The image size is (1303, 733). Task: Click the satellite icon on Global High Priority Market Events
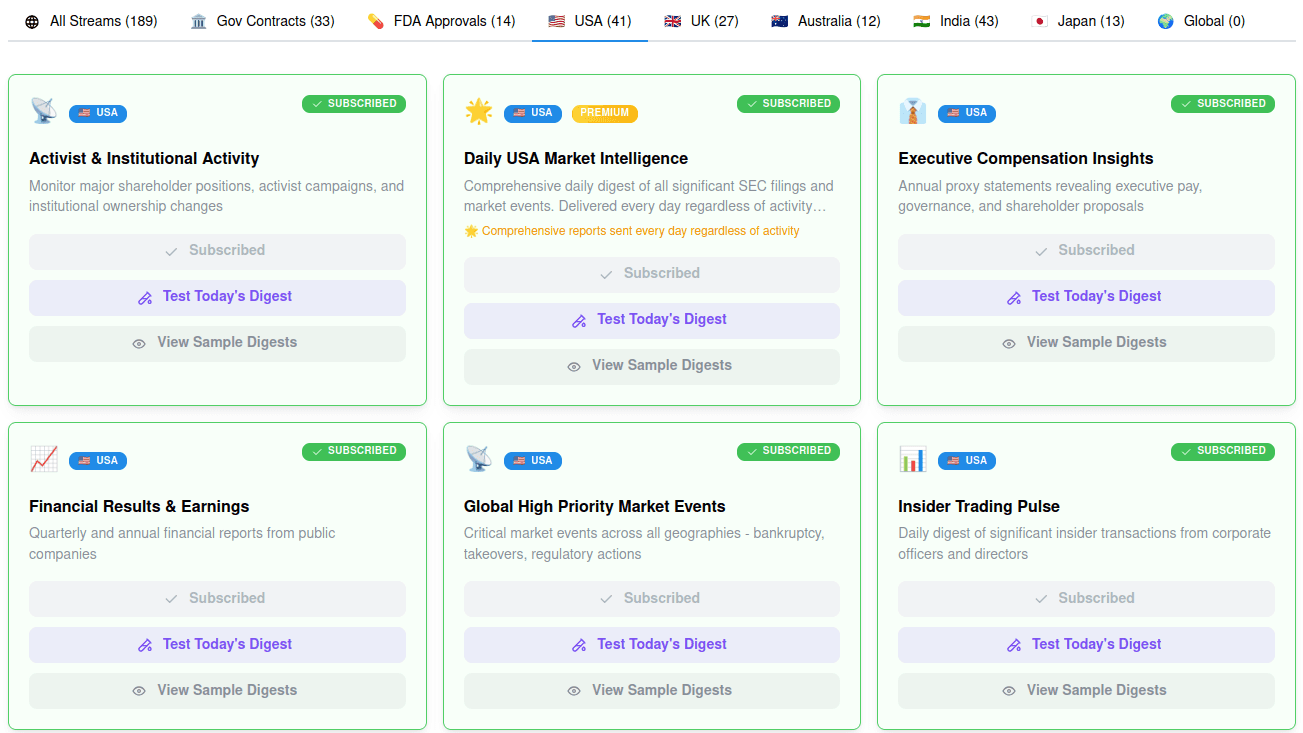[478, 458]
